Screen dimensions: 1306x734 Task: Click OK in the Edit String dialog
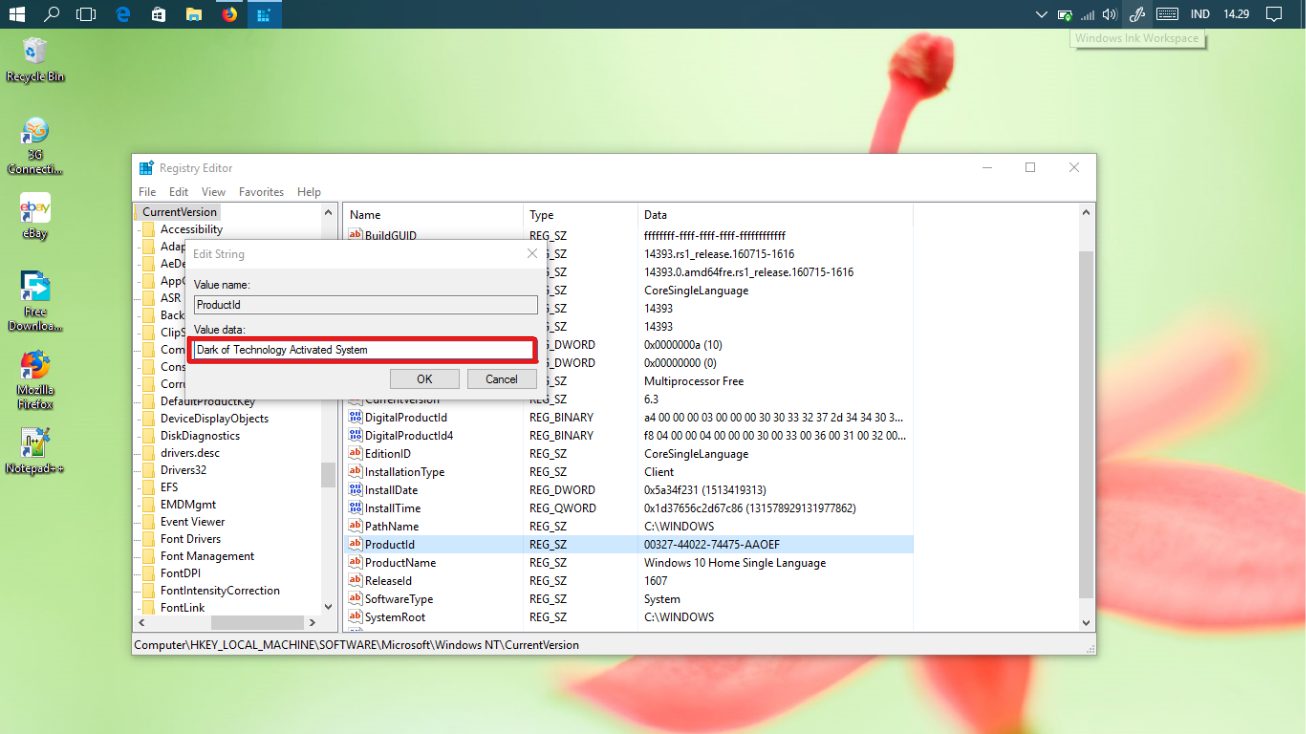[424, 378]
